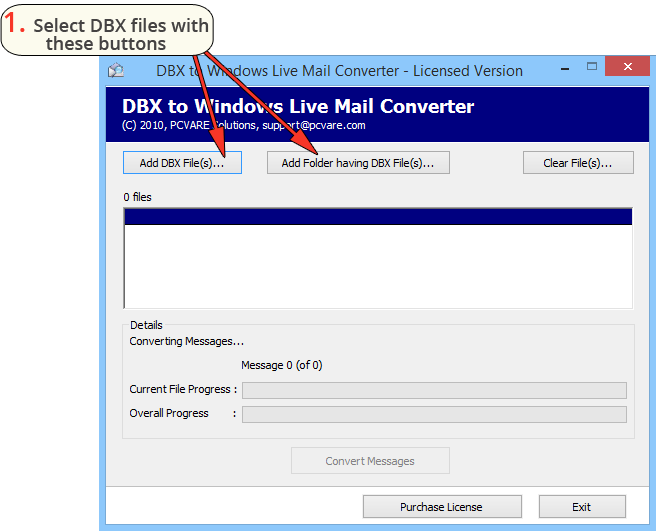Maximize the converter window
This screenshot has height=531, width=657.
592,66
